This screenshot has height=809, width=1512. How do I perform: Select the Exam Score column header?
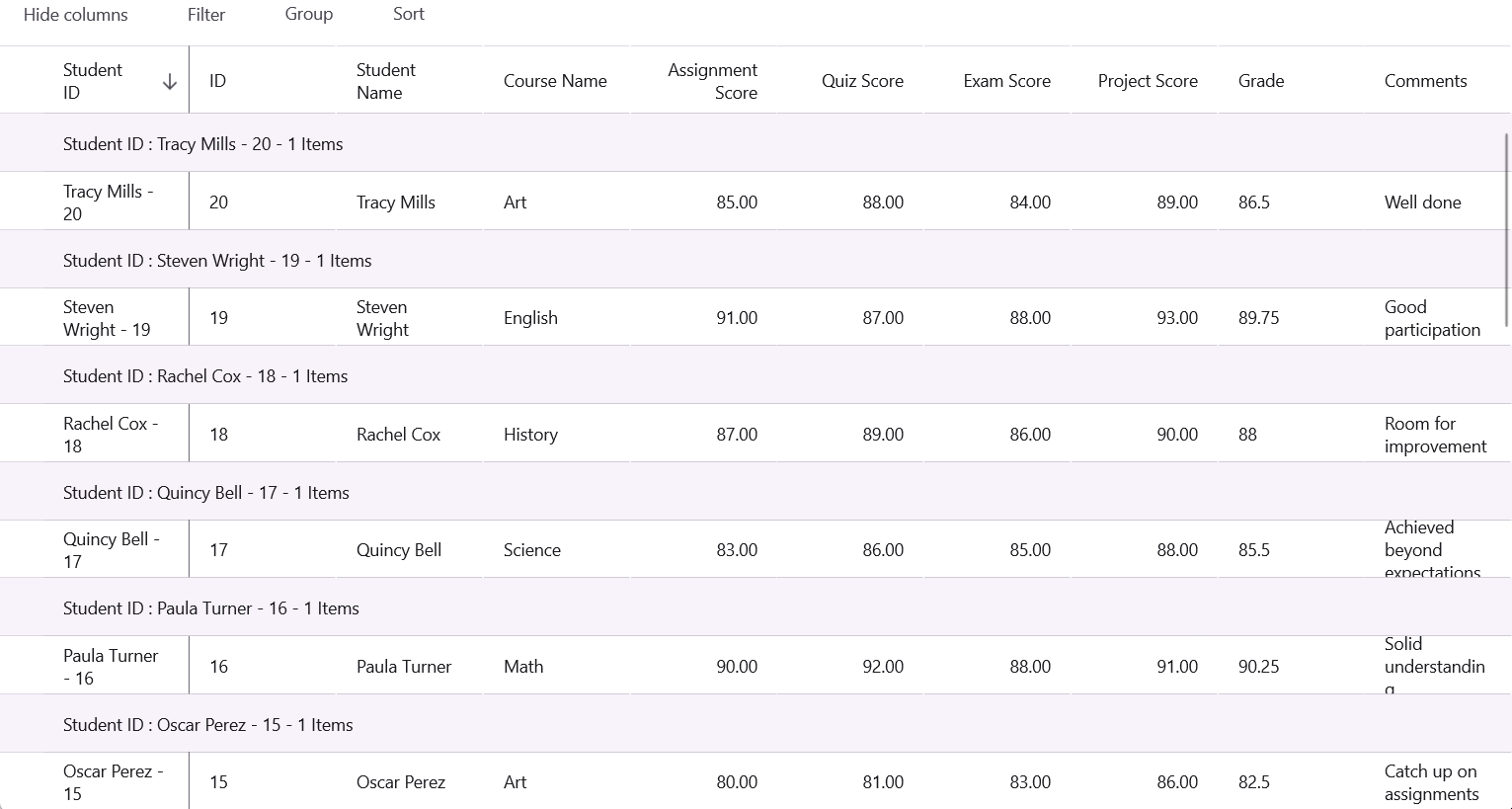(1006, 81)
